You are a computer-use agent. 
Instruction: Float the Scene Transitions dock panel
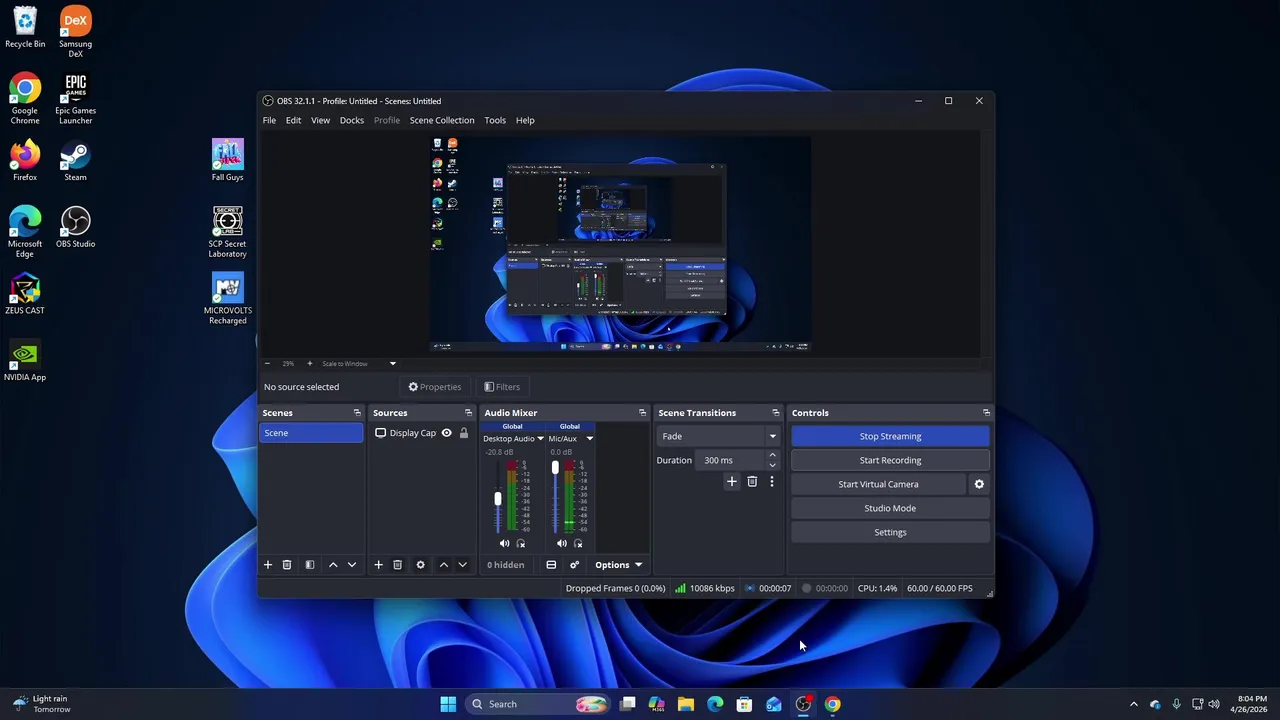pos(775,413)
